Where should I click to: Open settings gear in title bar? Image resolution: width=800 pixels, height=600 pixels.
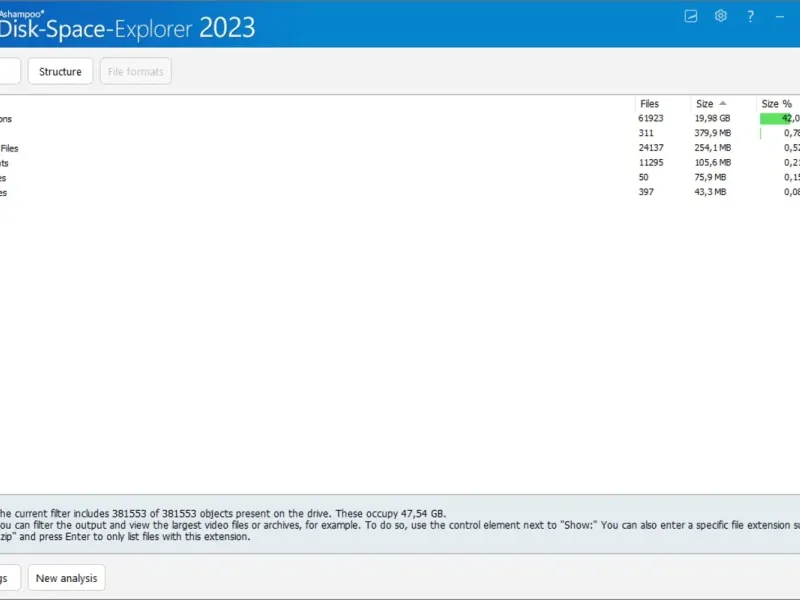pos(720,16)
